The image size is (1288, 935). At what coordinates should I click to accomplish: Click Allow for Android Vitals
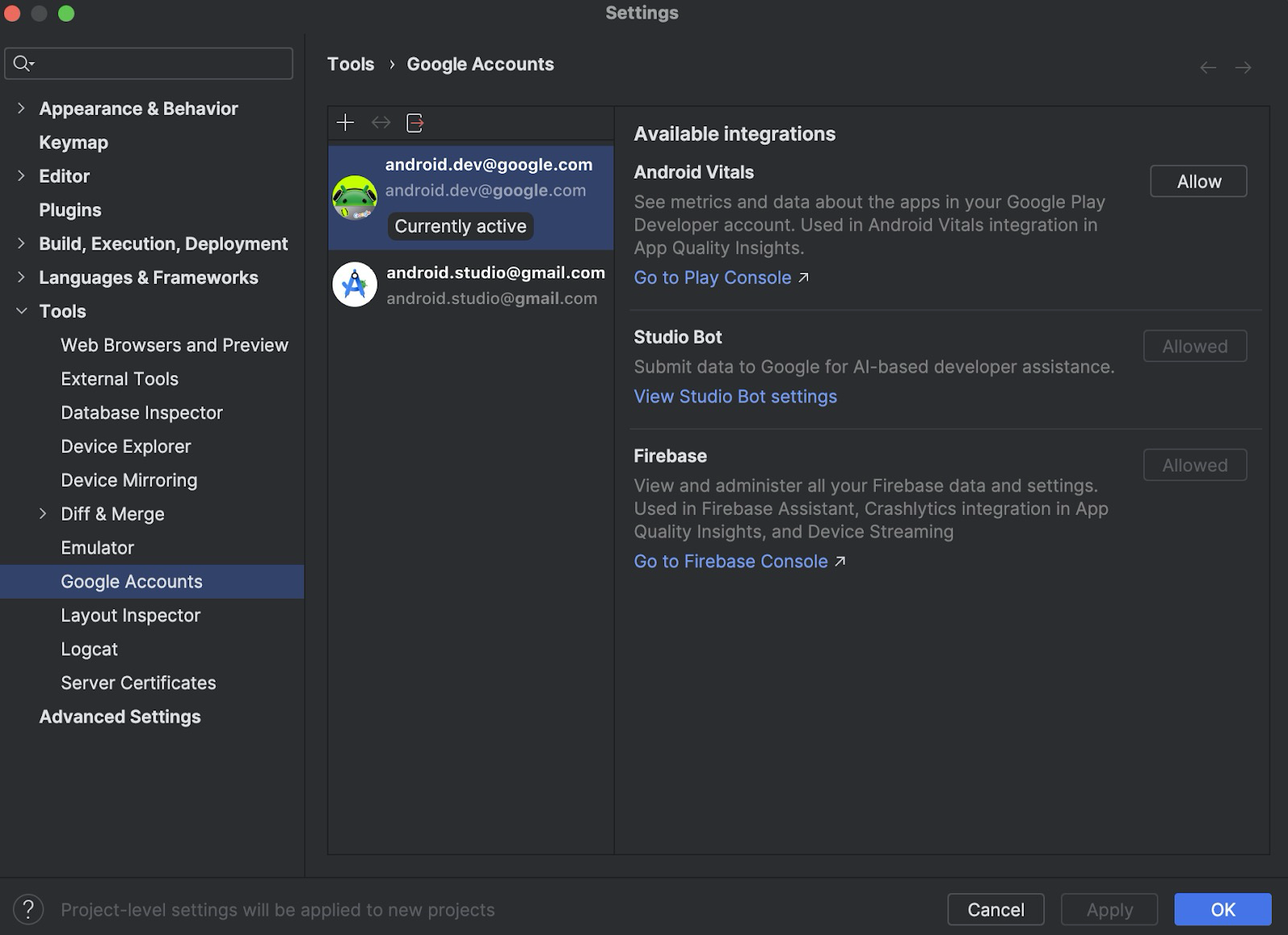pos(1199,181)
